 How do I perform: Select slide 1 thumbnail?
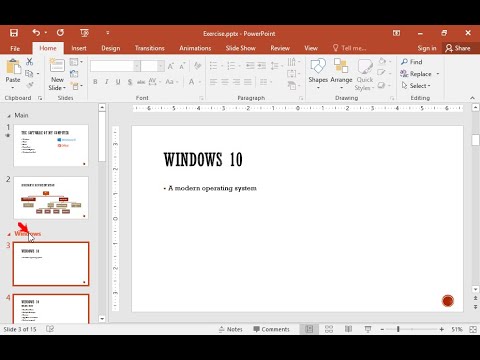point(51,146)
